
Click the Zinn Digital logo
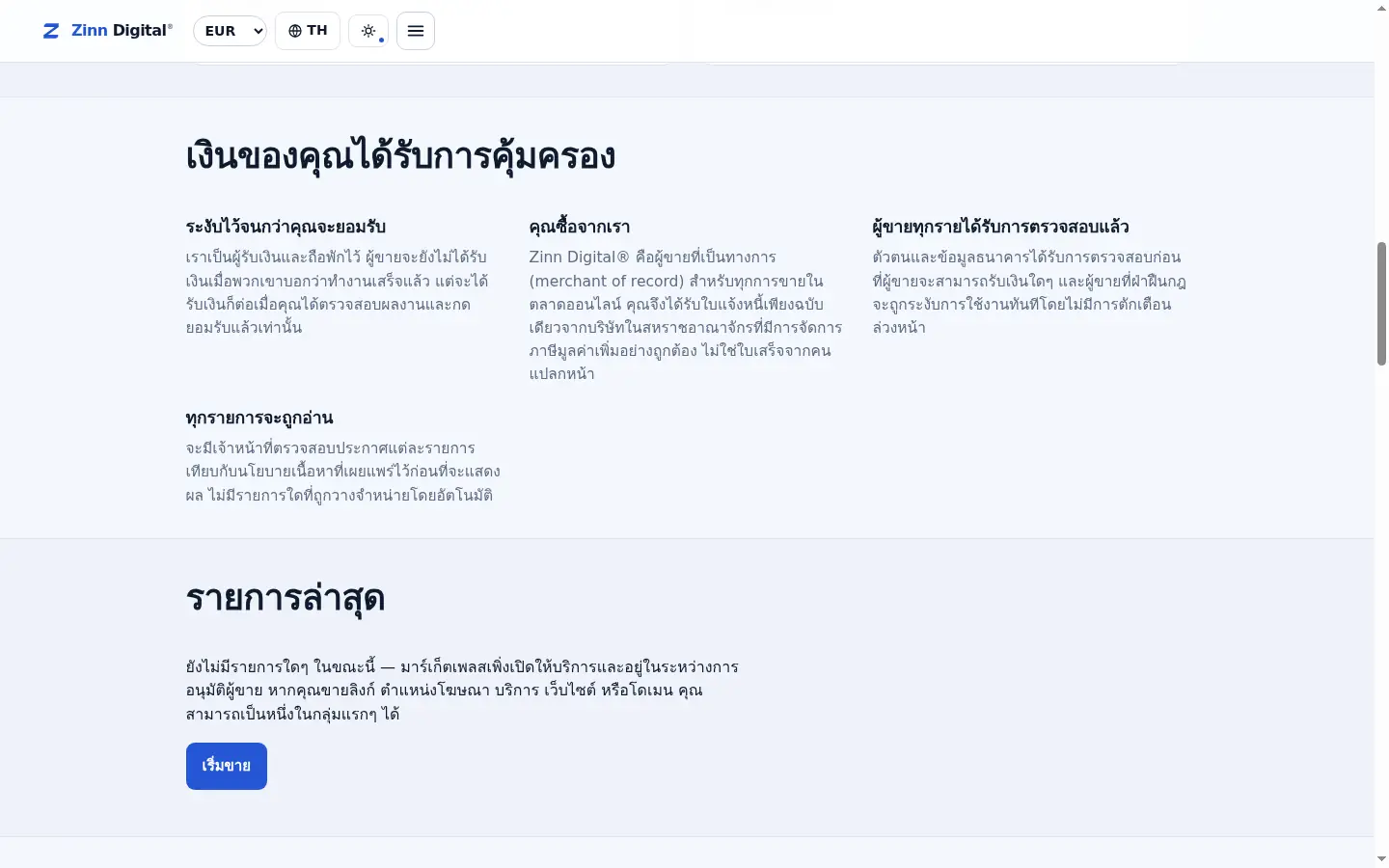(107, 31)
